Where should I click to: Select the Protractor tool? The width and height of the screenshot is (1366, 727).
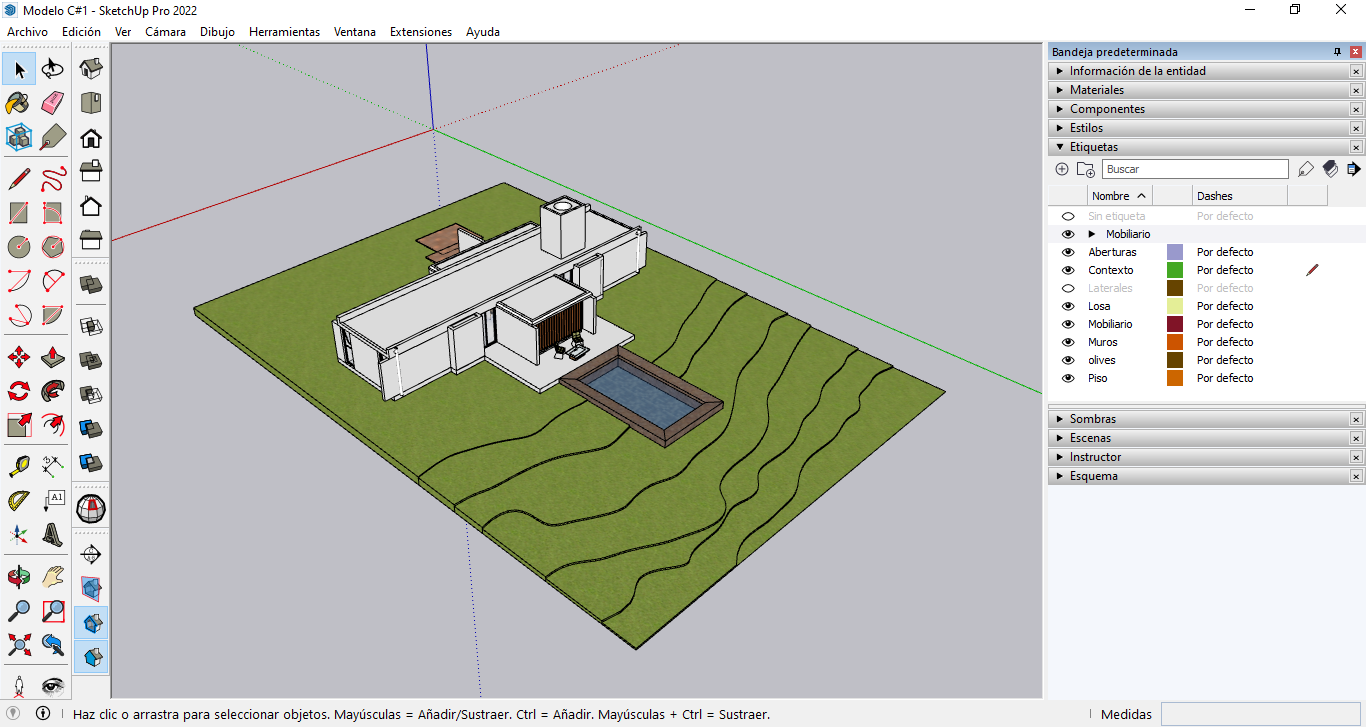[x=19, y=499]
